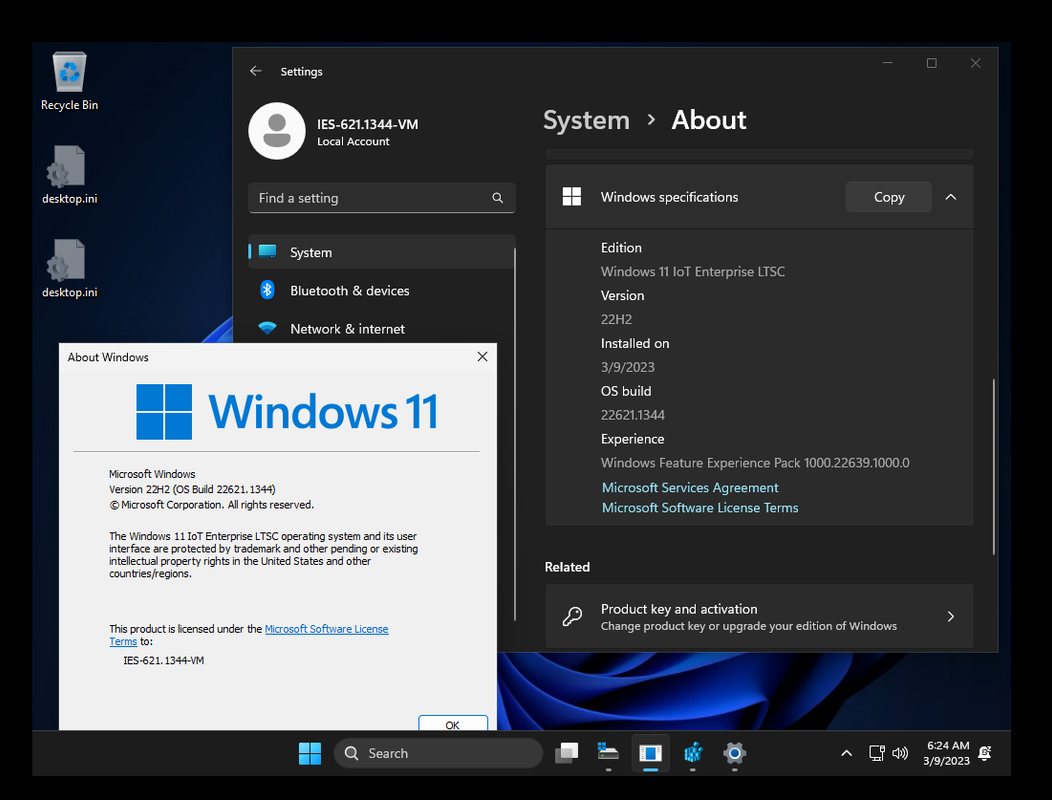Open the Start menu from the taskbar

tap(310, 753)
